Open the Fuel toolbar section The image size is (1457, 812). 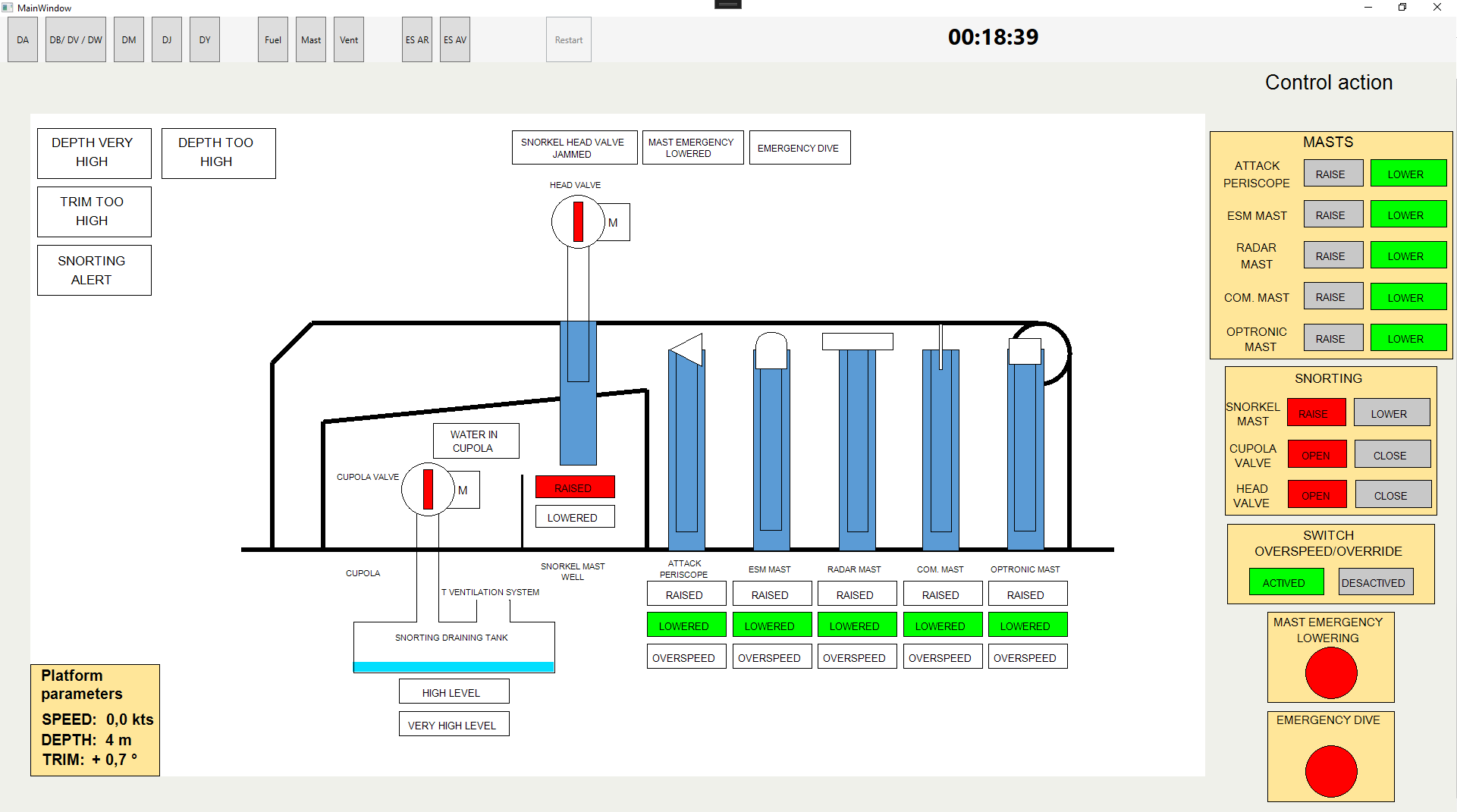click(273, 40)
